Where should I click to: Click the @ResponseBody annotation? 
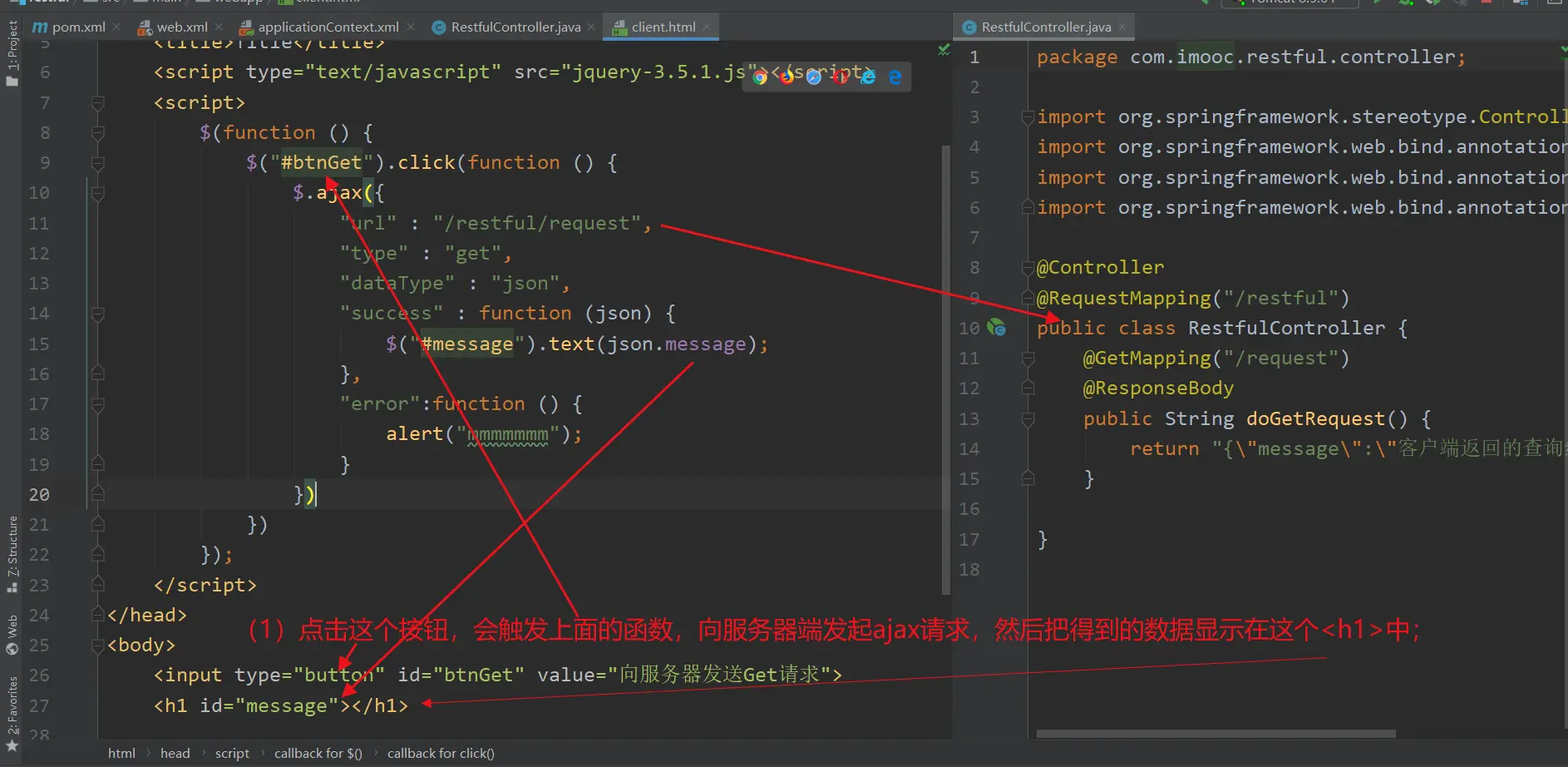(1158, 388)
